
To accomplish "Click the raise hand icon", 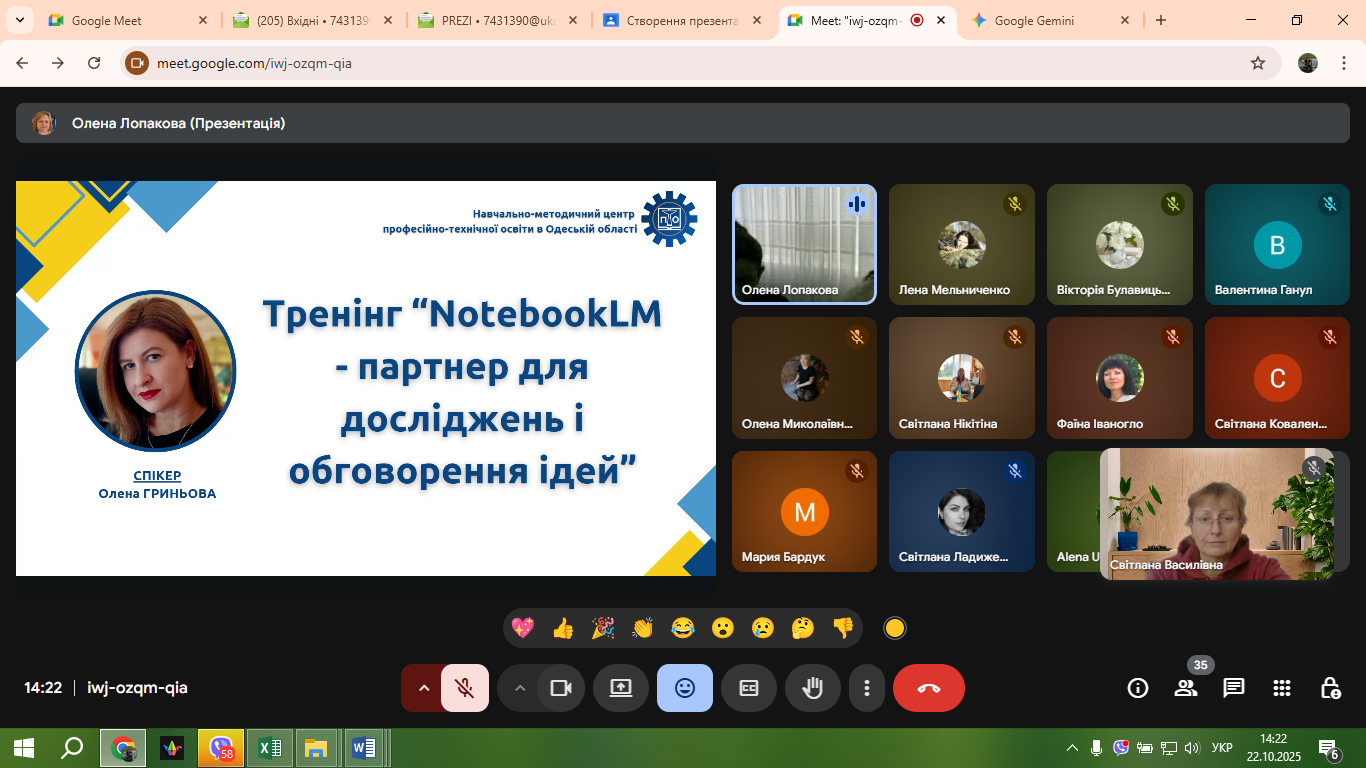I will coord(812,688).
